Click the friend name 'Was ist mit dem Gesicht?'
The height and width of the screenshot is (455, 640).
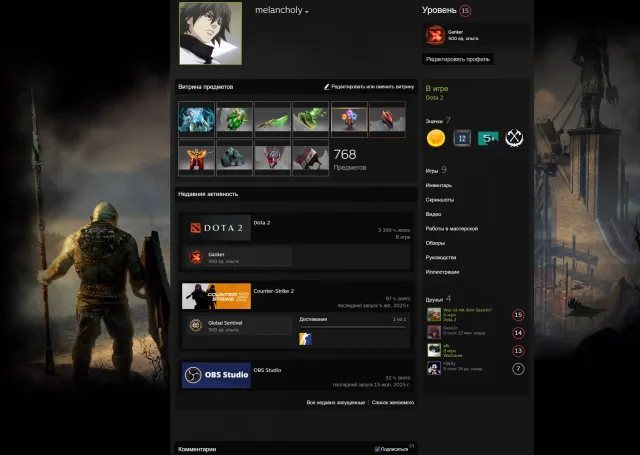pyautogui.click(x=467, y=310)
